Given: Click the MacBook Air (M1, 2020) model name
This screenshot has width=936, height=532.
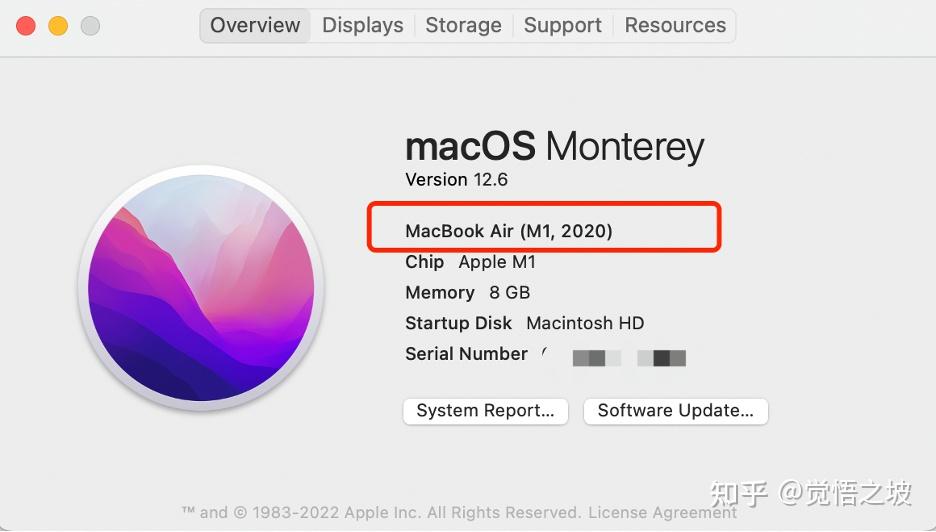Looking at the screenshot, I should tap(508, 231).
